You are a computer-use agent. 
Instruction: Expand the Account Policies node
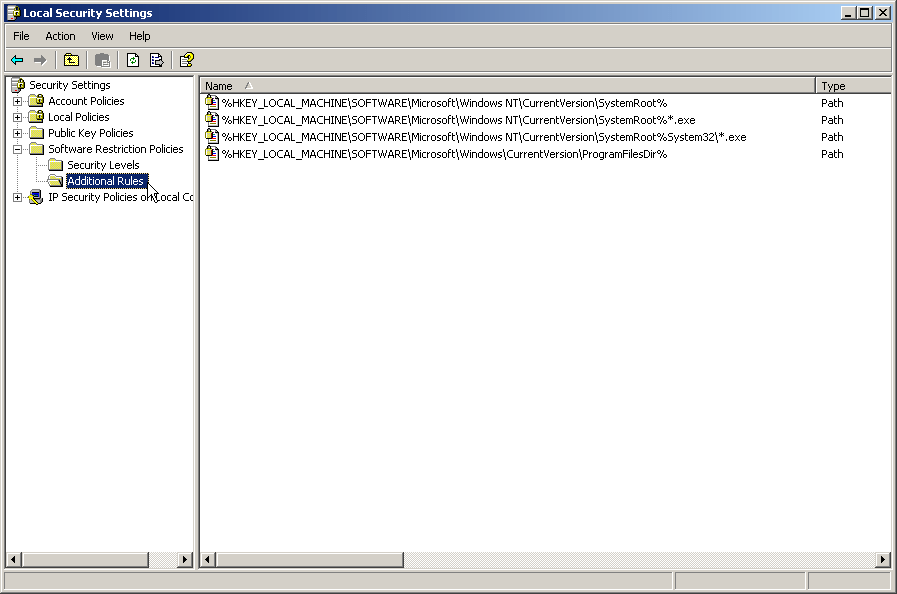pos(18,101)
